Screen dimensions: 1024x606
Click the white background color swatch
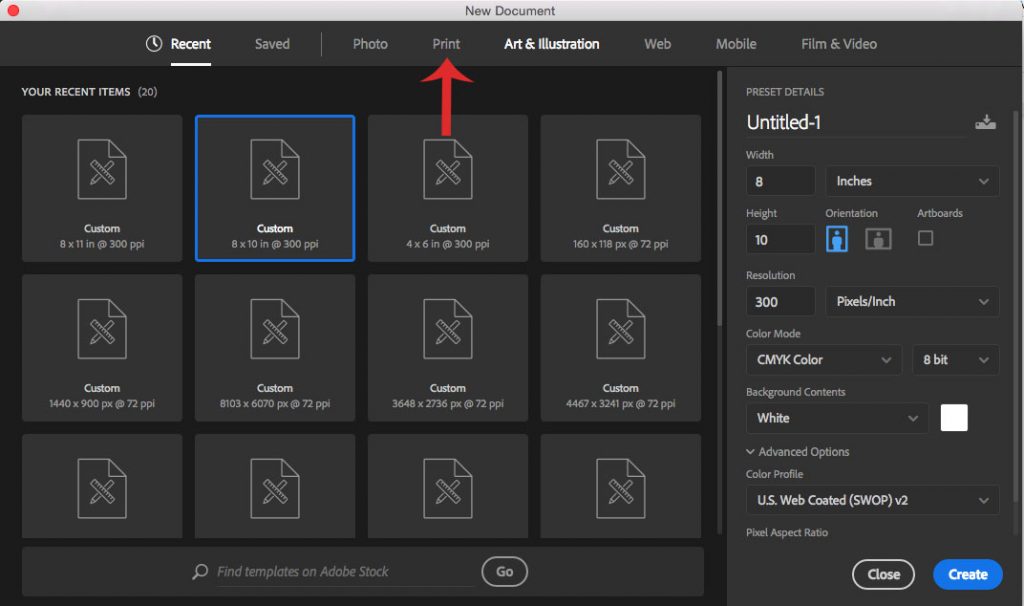coord(954,418)
